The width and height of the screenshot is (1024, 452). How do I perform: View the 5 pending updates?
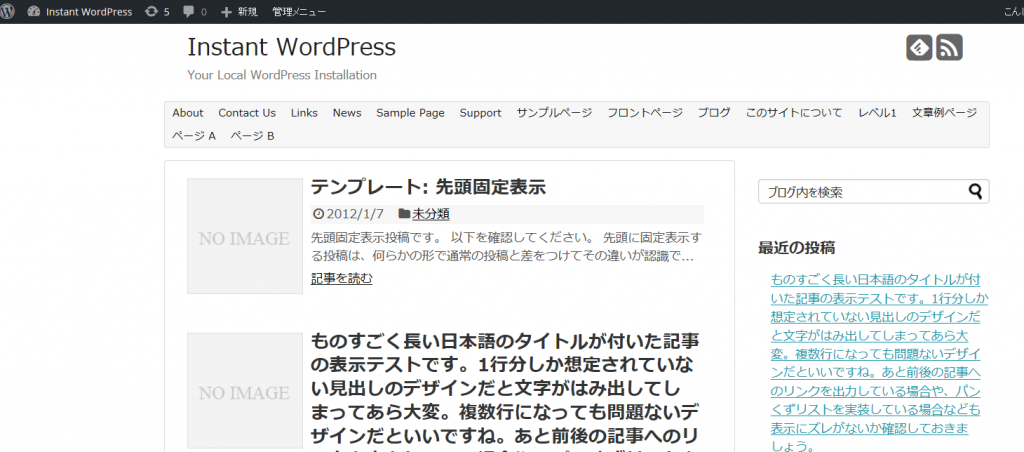pyautogui.click(x=157, y=12)
